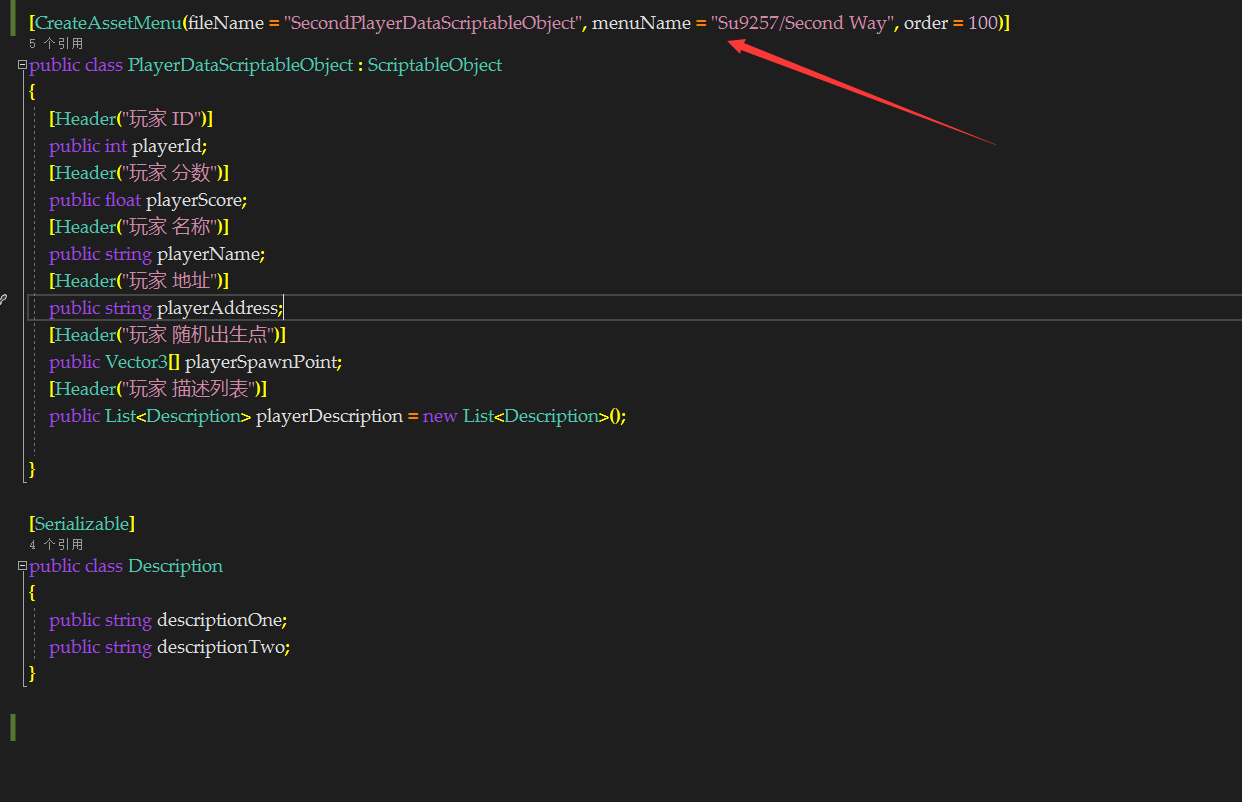The height and width of the screenshot is (802, 1242).
Task: Select the ScriptableObject base class name
Action: pyautogui.click(x=434, y=65)
